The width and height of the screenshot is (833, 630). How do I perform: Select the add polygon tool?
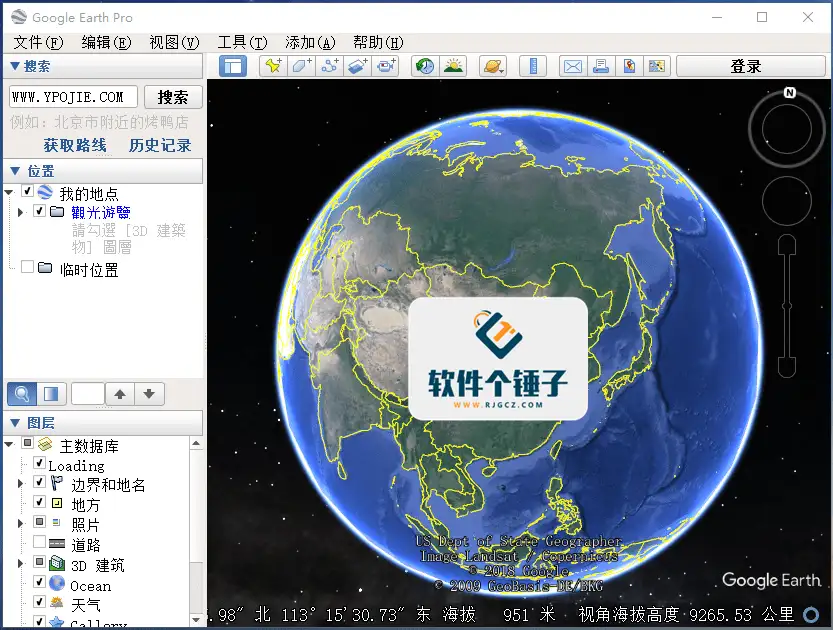tap(301, 66)
